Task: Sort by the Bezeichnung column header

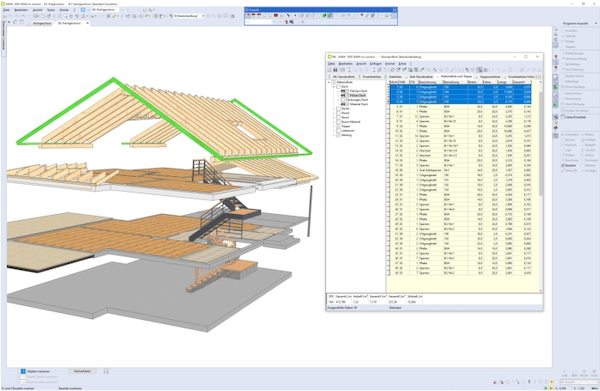Action: [x=429, y=82]
